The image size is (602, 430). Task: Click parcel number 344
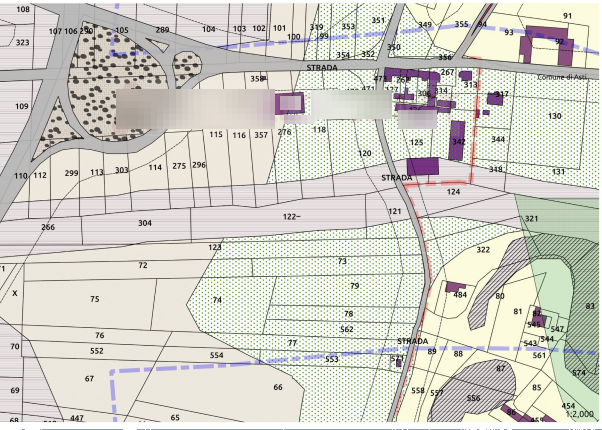498,139
